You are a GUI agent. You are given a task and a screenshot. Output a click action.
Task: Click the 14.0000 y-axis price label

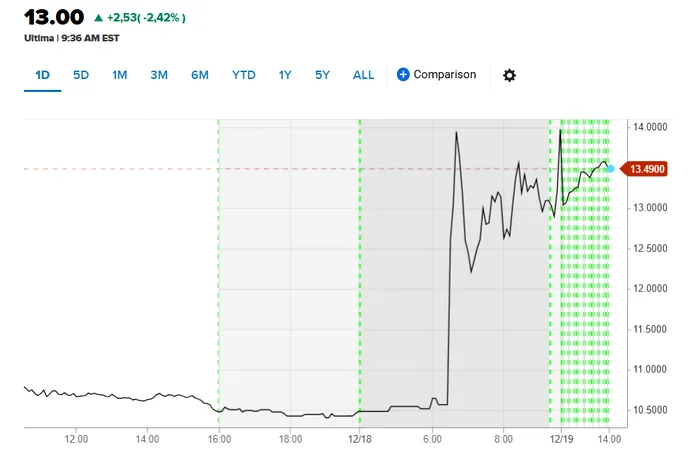649,128
